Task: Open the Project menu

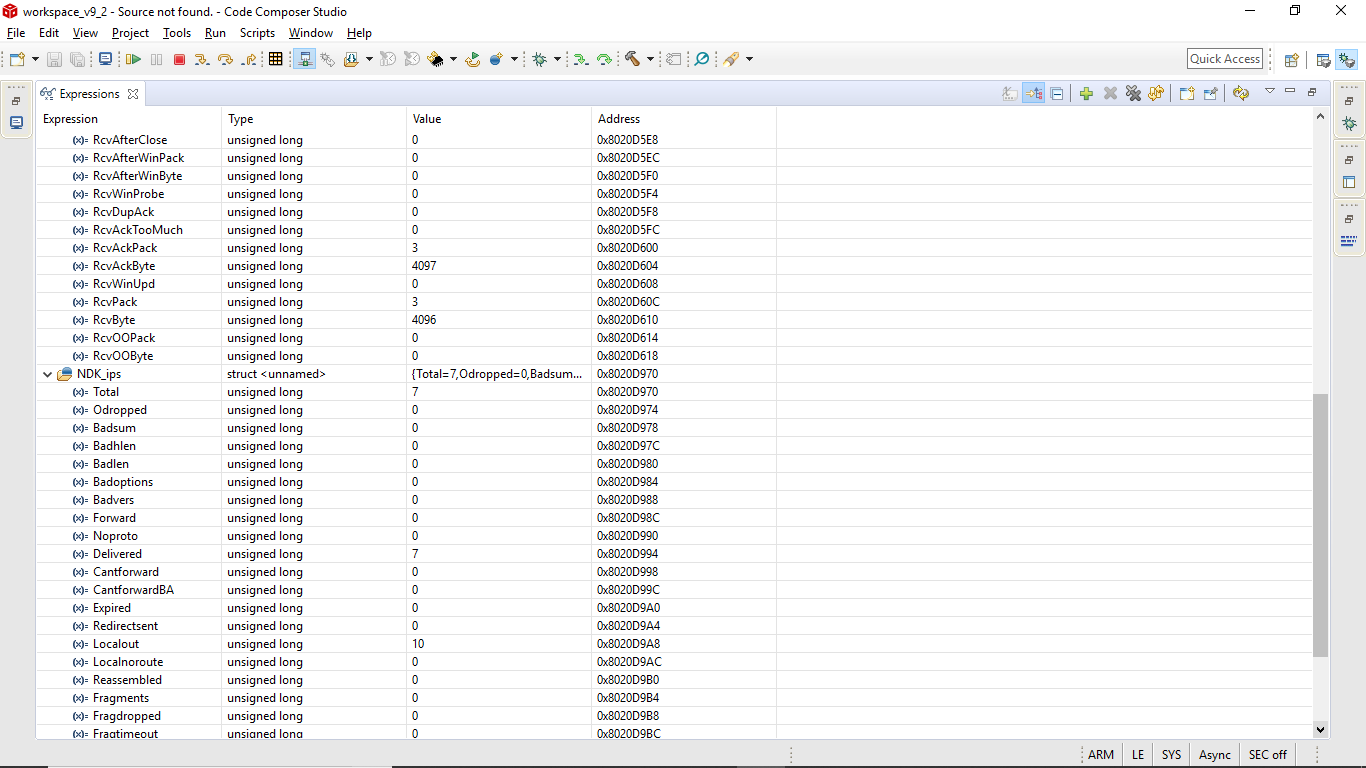Action: click(x=130, y=33)
